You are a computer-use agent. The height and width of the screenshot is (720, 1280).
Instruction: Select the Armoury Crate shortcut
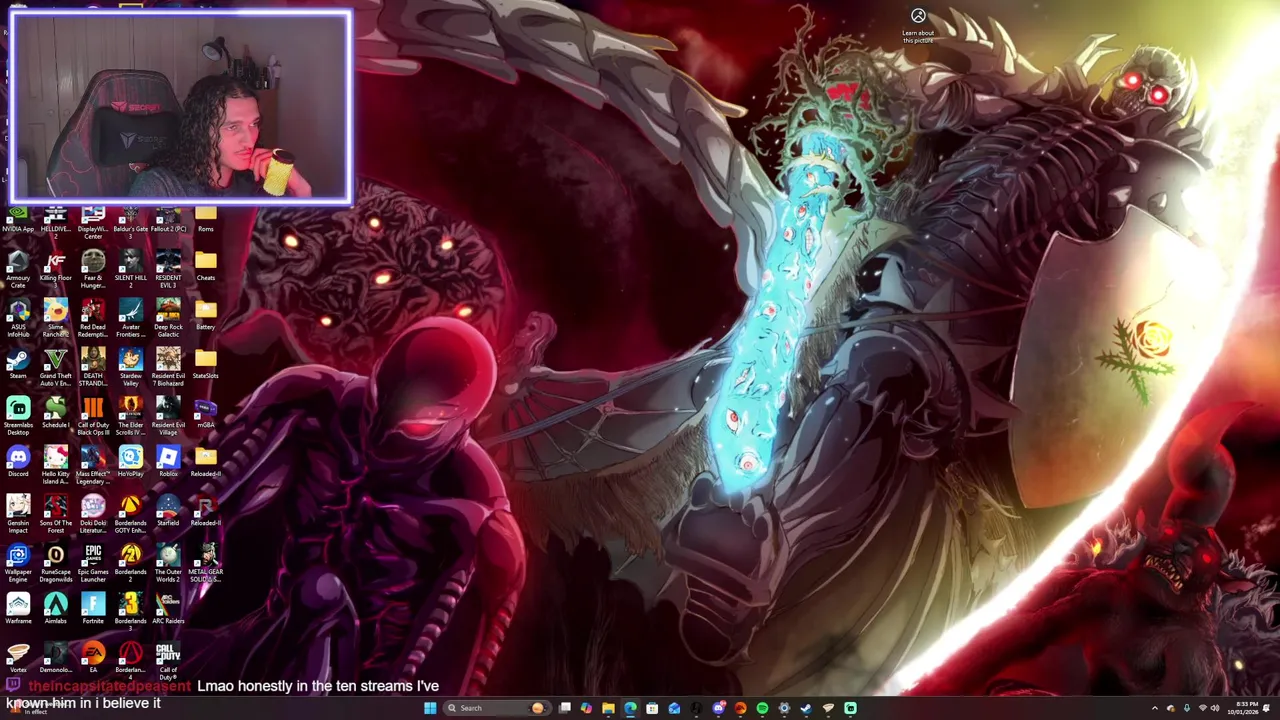click(x=18, y=270)
